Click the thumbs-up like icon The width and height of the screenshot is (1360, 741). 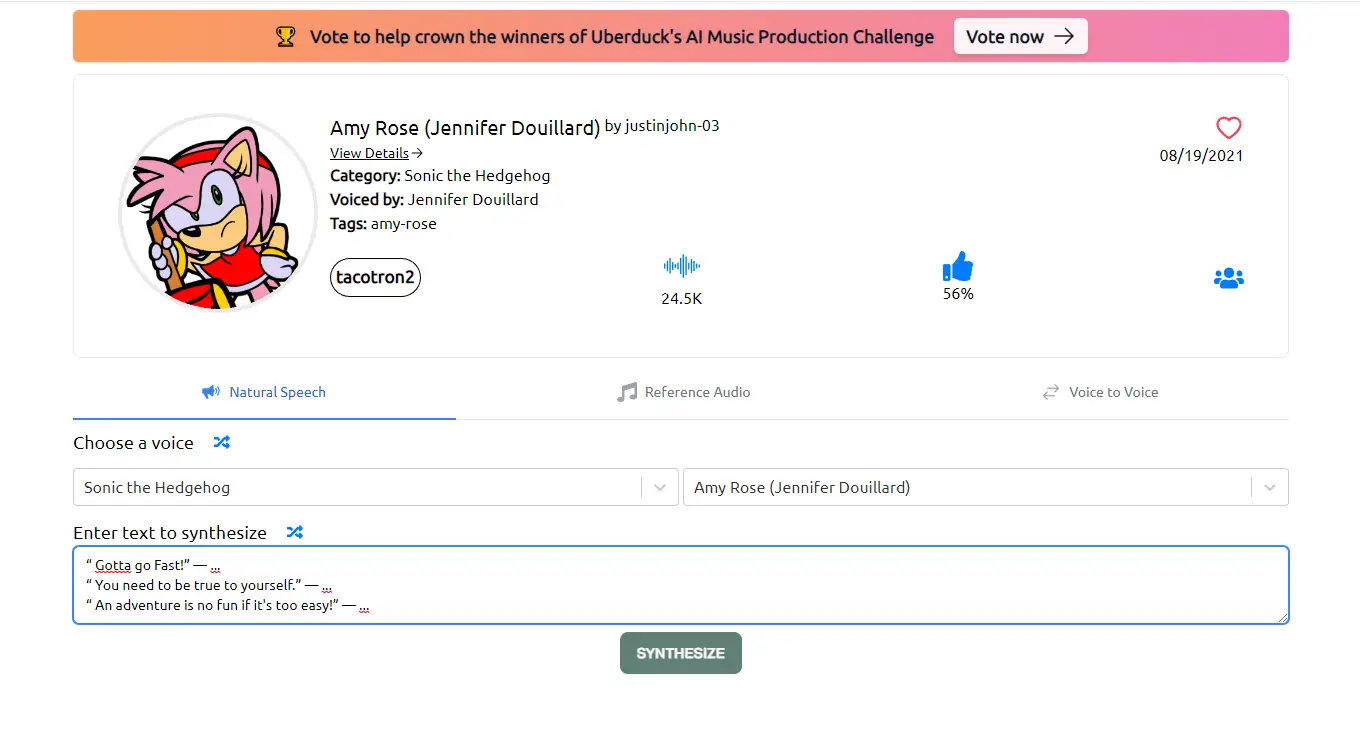pyautogui.click(x=958, y=267)
